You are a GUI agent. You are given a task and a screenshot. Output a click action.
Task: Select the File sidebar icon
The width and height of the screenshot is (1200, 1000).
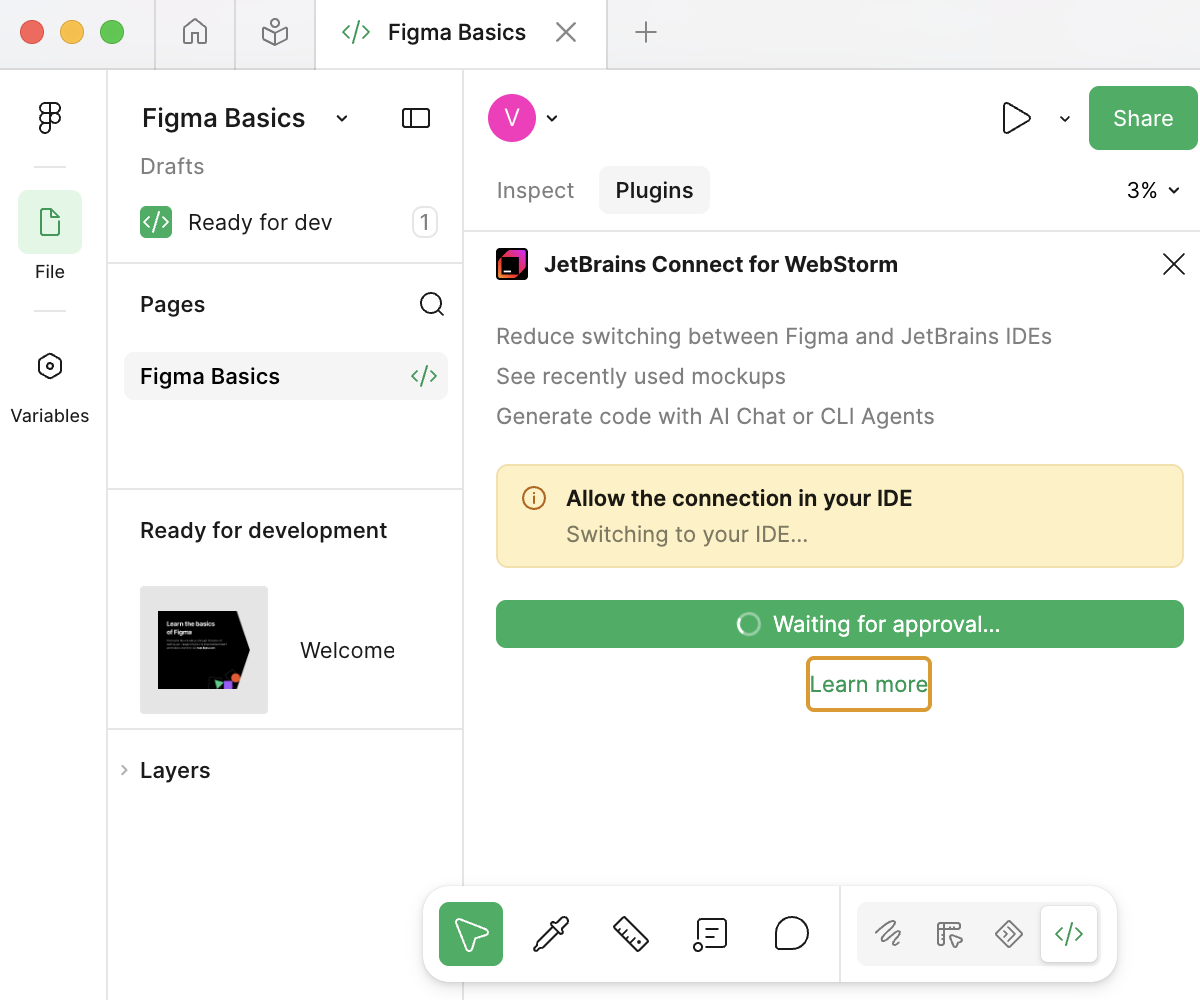click(50, 222)
